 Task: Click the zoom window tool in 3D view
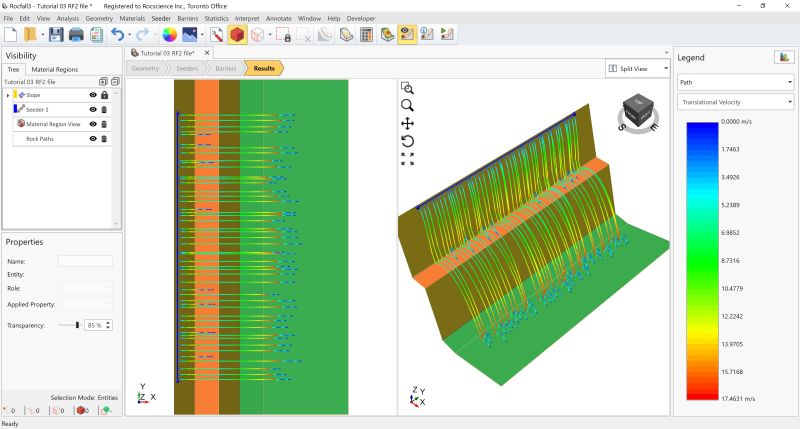pyautogui.click(x=407, y=88)
